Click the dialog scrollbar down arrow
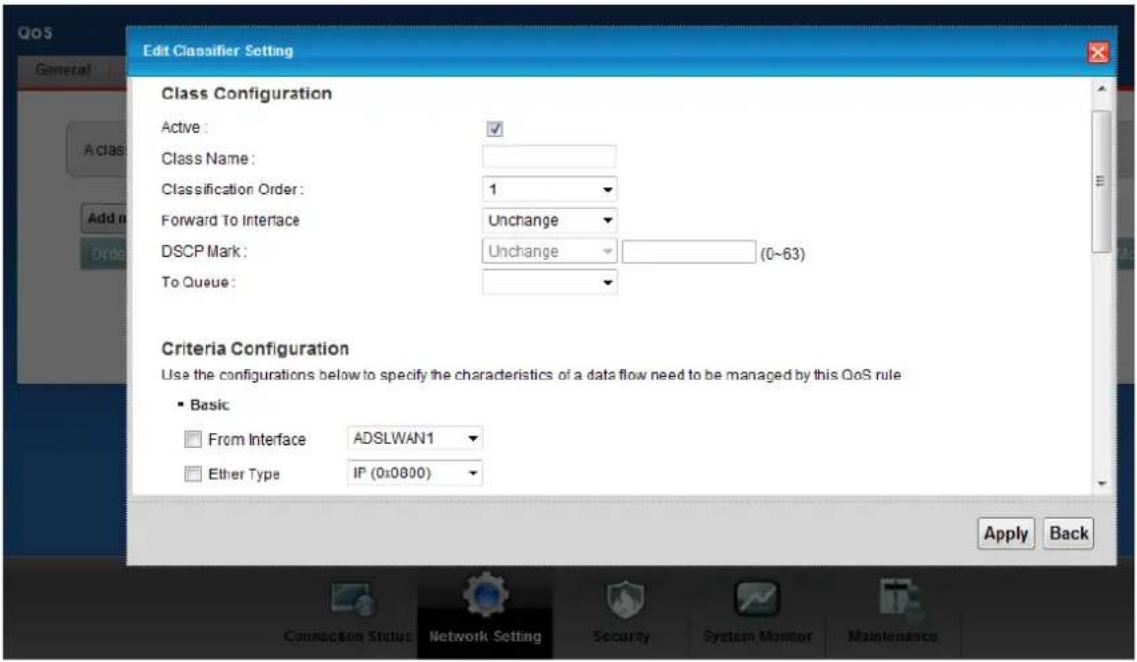Viewport: 1137px width, 662px height. click(1101, 483)
